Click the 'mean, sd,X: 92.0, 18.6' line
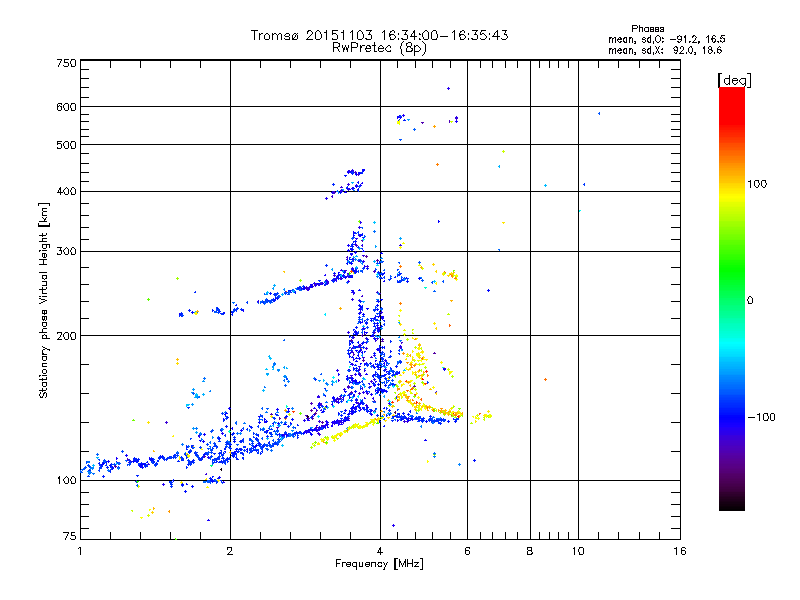Screen dimensions: 800x600 [x=665, y=50]
